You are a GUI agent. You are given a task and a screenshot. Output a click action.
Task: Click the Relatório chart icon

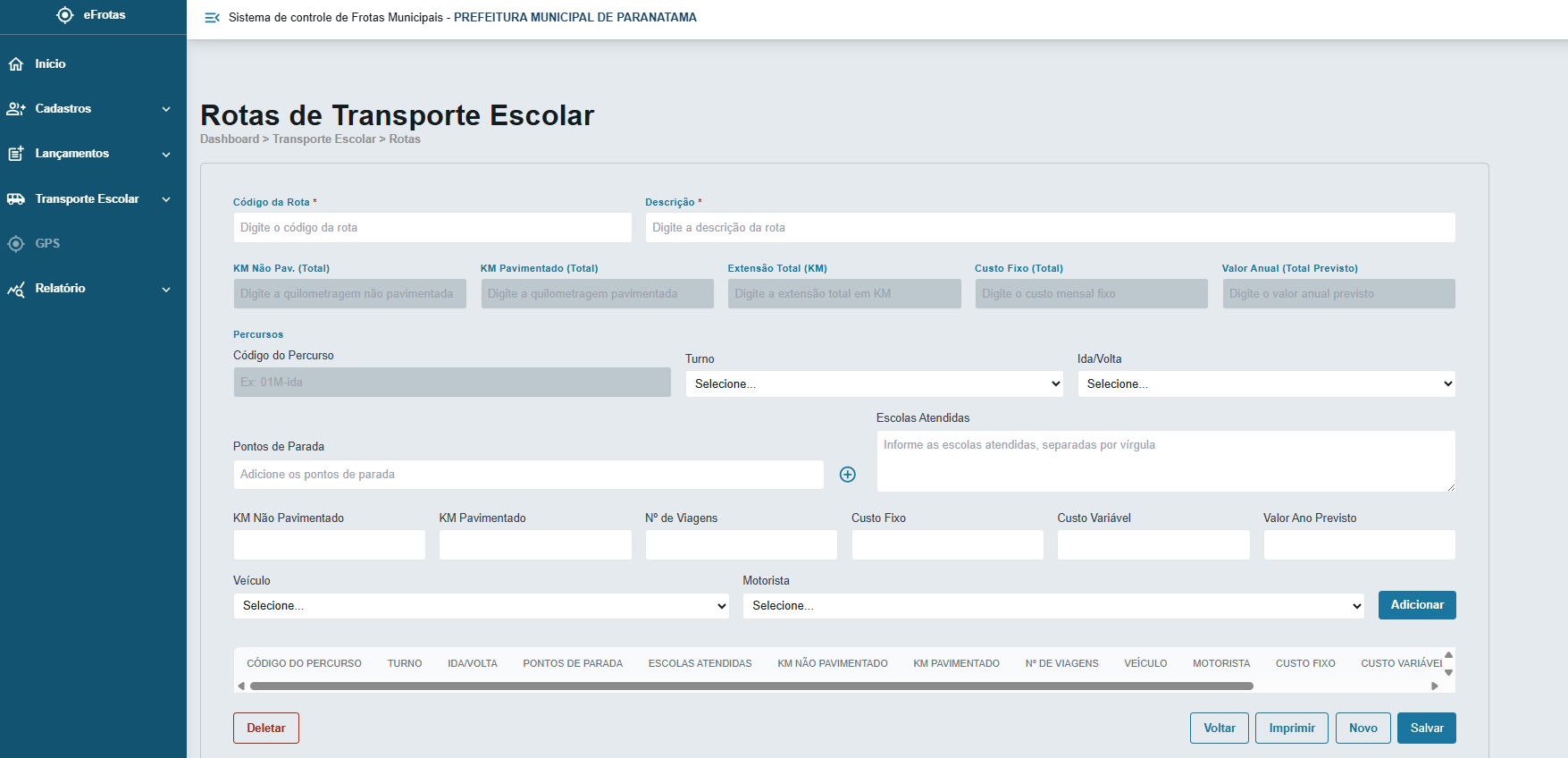(x=16, y=289)
